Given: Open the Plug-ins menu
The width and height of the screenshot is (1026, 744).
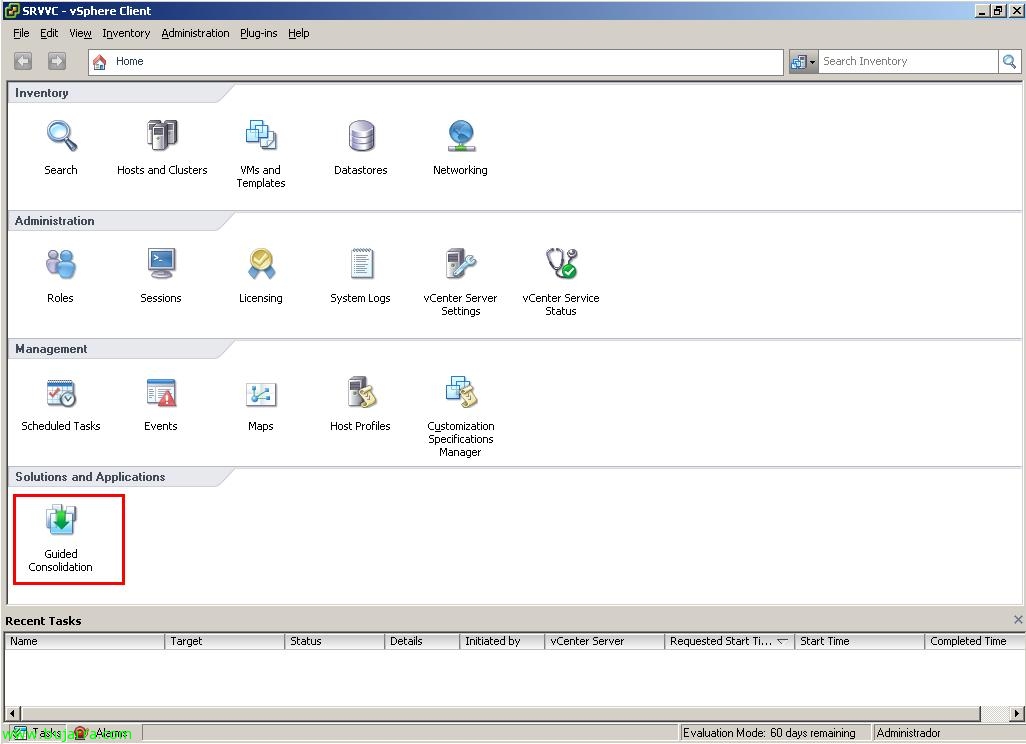Looking at the screenshot, I should 258,33.
